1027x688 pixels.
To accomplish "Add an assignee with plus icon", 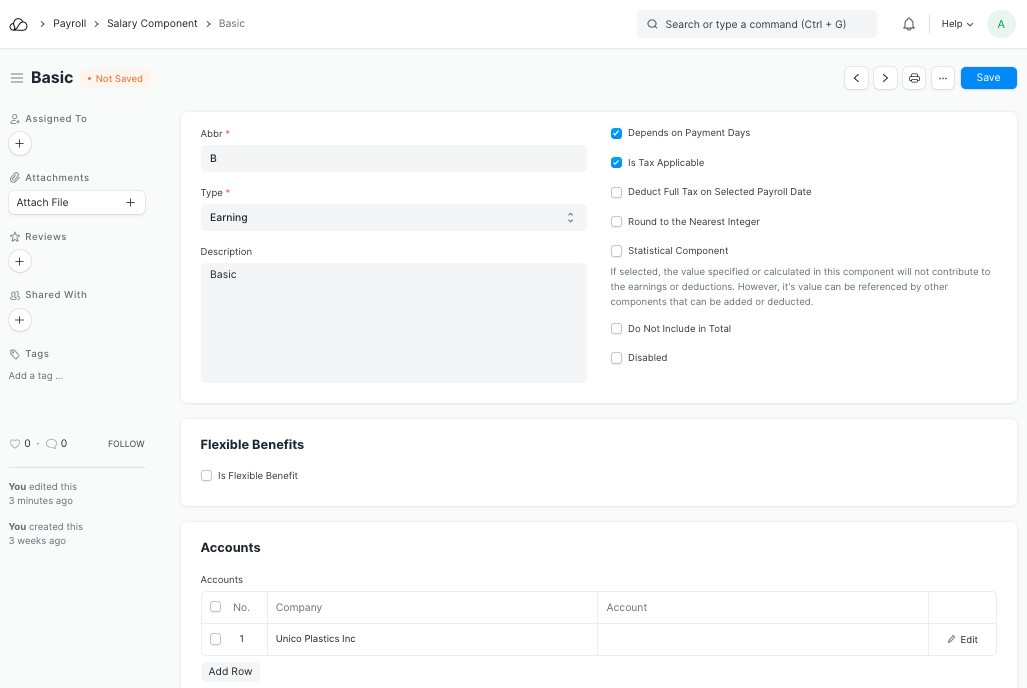I will (x=20, y=144).
